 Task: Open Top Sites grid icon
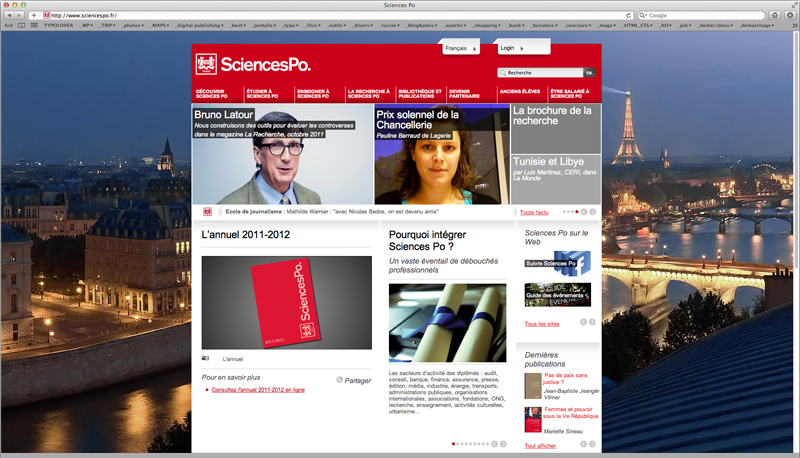34,25
